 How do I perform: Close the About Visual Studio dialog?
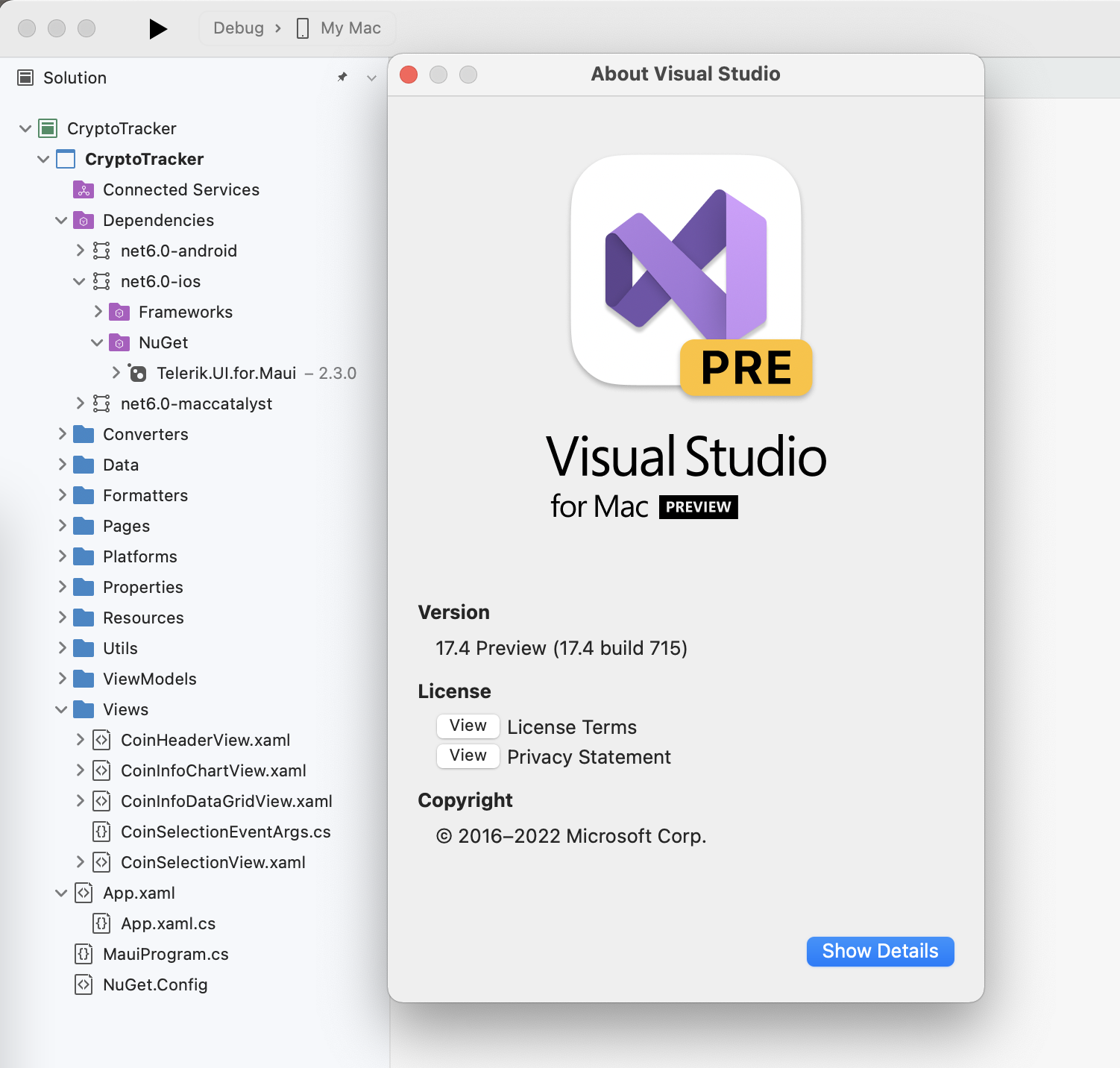coord(409,75)
